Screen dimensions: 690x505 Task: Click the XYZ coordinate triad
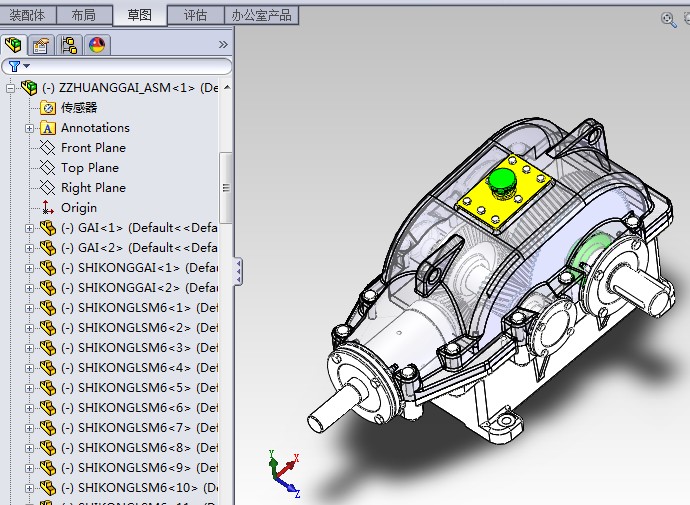click(x=284, y=474)
